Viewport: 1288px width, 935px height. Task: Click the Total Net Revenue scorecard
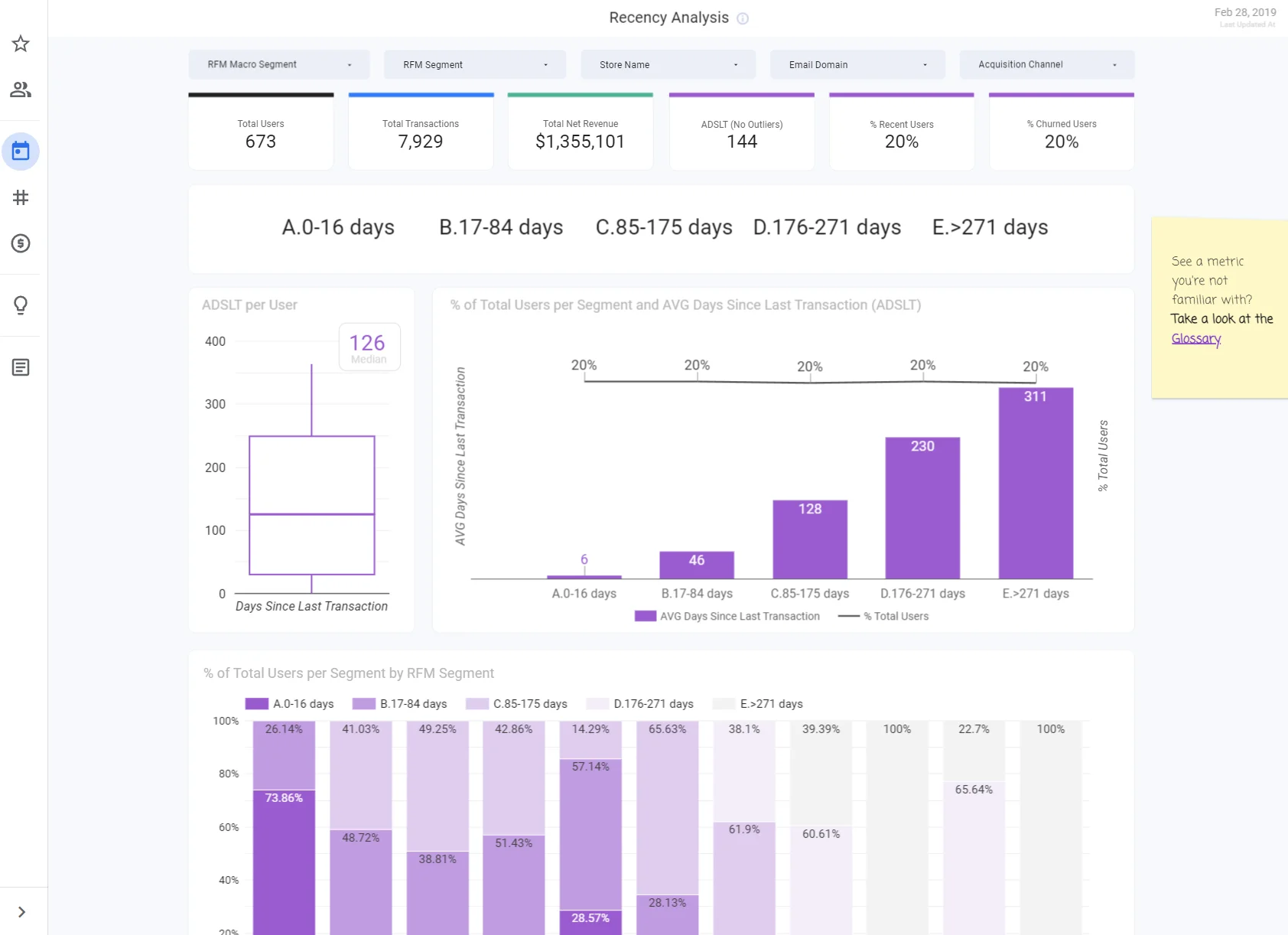(581, 132)
